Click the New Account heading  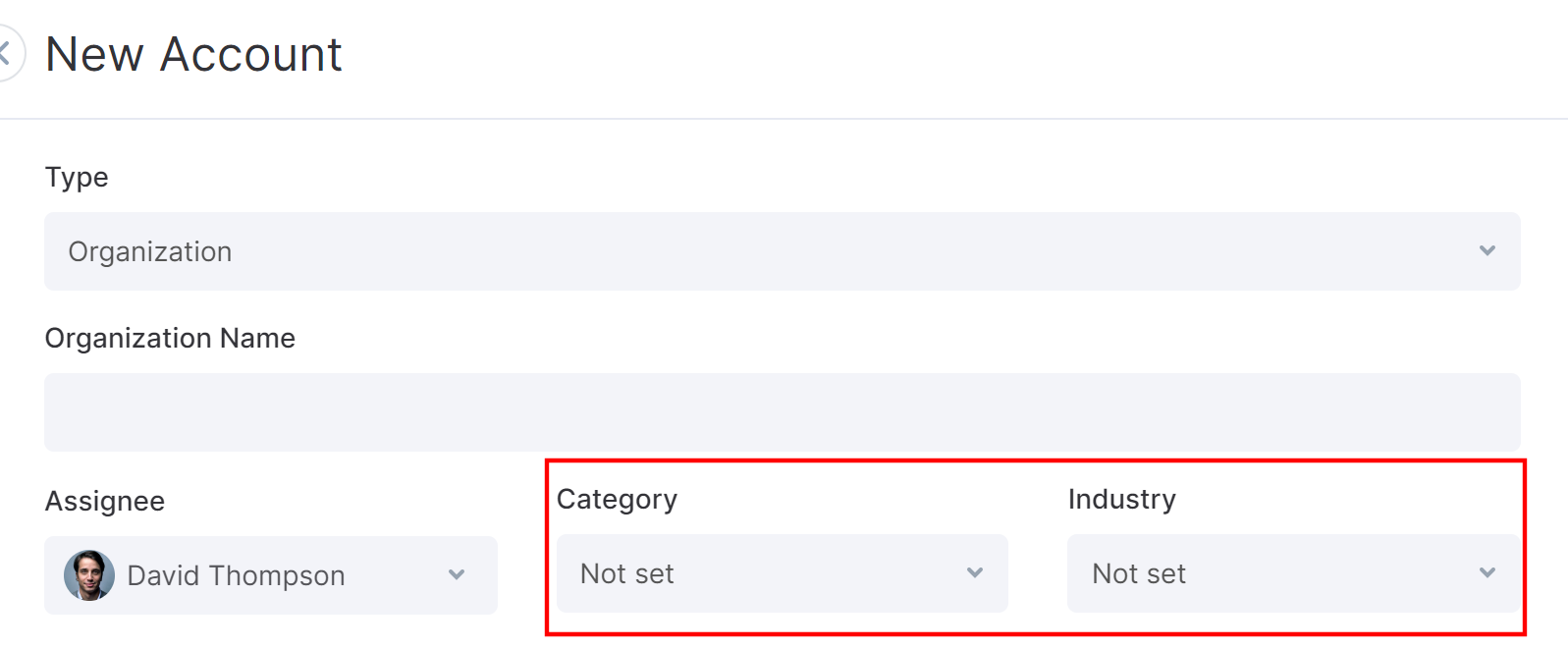tap(193, 54)
